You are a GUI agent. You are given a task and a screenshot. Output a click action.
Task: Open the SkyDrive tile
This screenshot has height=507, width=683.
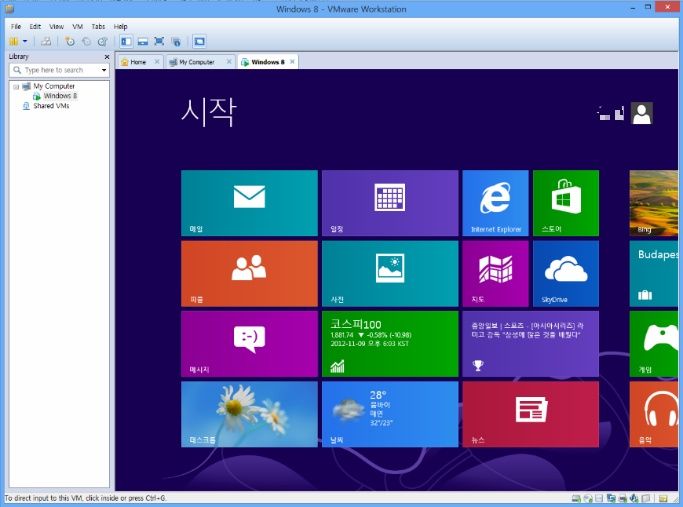[x=566, y=274]
